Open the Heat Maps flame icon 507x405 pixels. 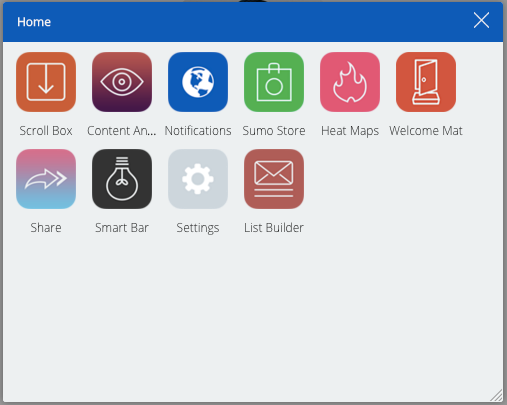350,82
